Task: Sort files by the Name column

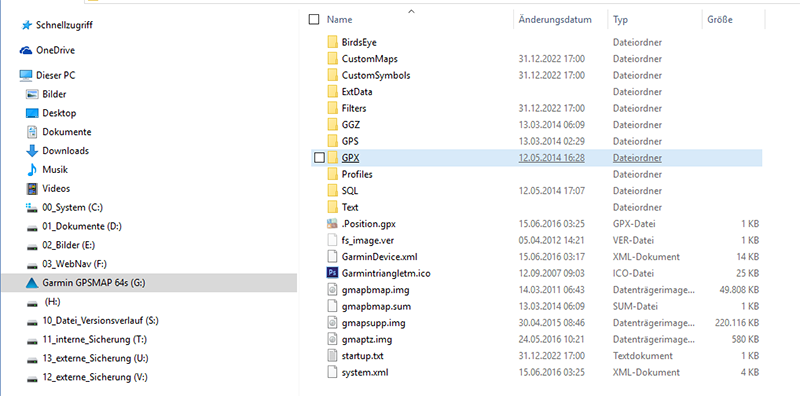Action: 340,20
